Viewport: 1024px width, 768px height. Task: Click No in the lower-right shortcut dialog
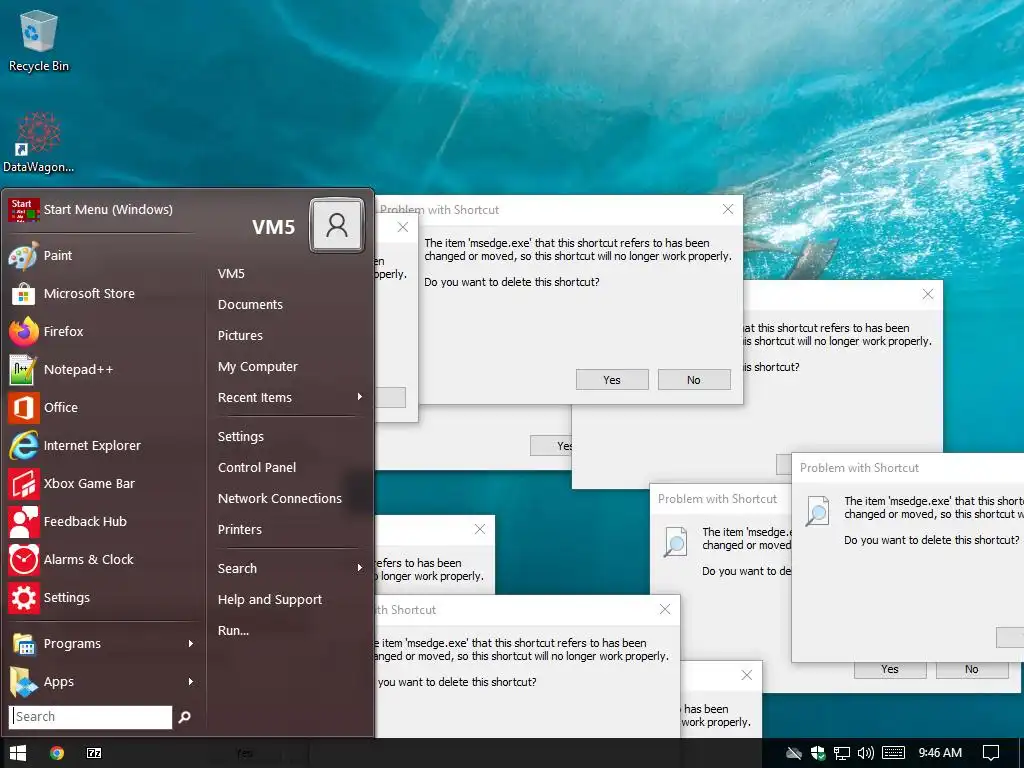[x=972, y=669]
